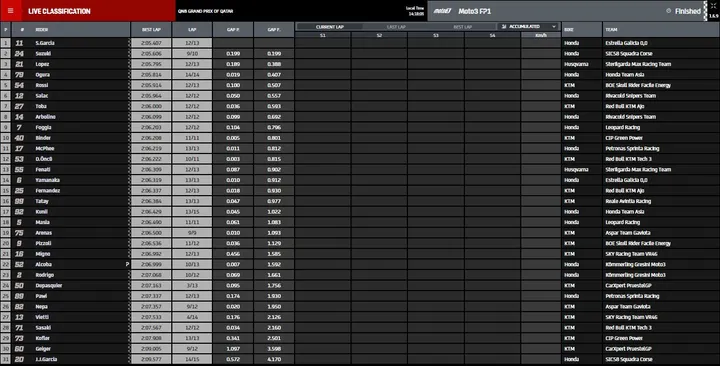This screenshot has width=720, height=366.
Task: Click Nepa's gap value 1.950
Action: pyautogui.click(x=274, y=307)
